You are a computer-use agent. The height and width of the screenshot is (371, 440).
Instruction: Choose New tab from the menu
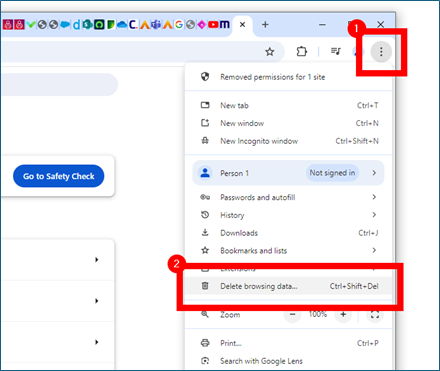[289, 105]
